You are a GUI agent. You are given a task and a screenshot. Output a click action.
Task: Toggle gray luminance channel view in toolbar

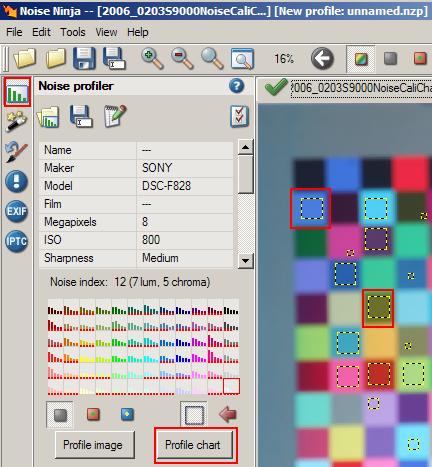coord(390,59)
